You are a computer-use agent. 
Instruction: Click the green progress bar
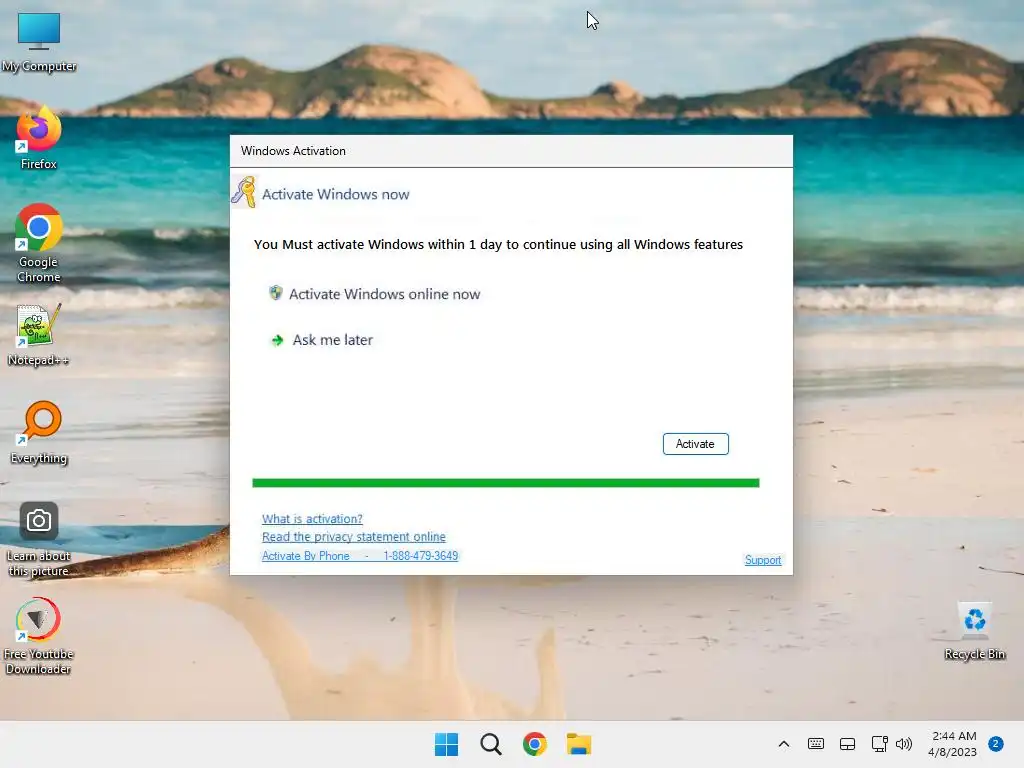pos(505,483)
